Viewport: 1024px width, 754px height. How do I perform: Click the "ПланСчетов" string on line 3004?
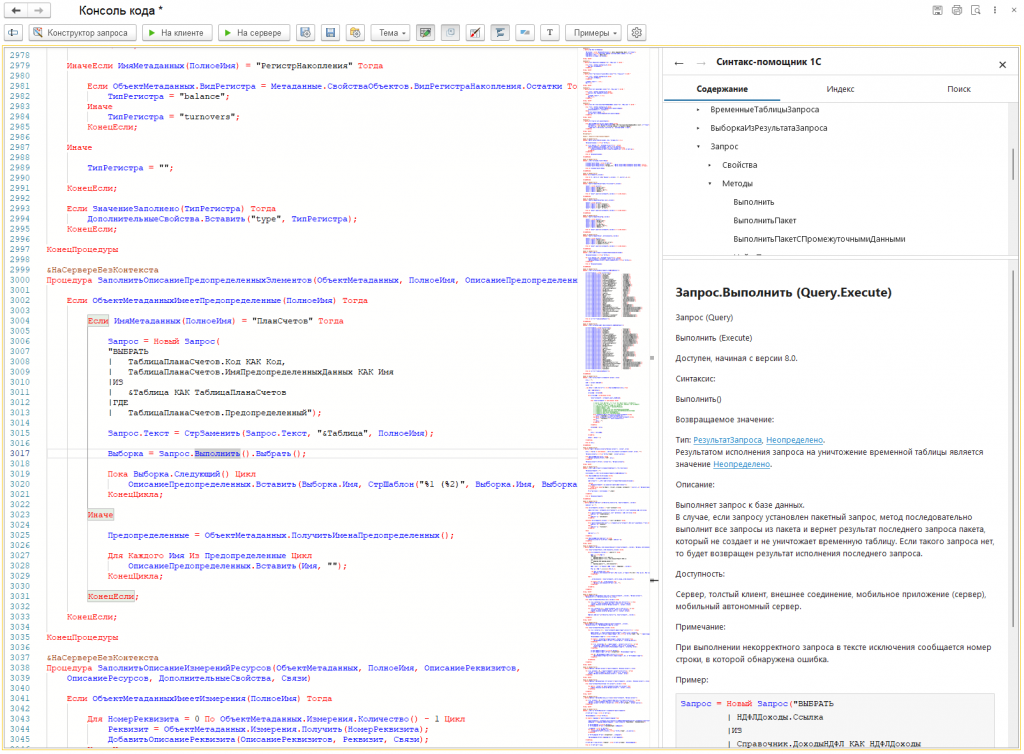pyautogui.click(x=281, y=321)
